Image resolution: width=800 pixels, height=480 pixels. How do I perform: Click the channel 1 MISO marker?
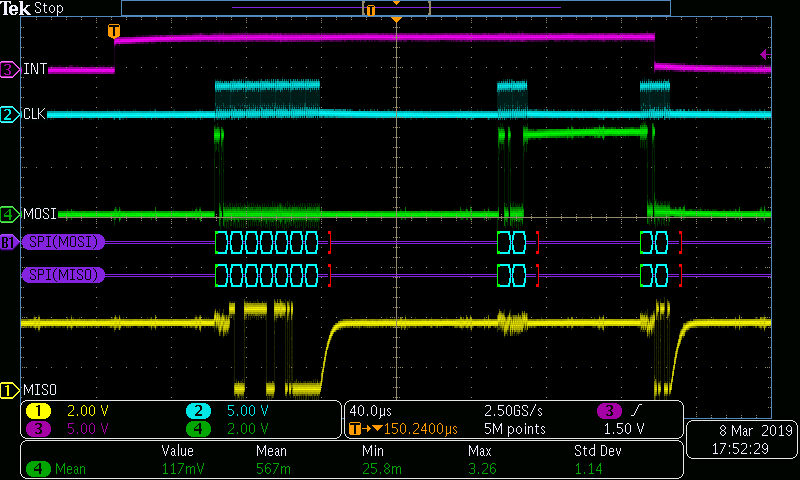[10, 390]
